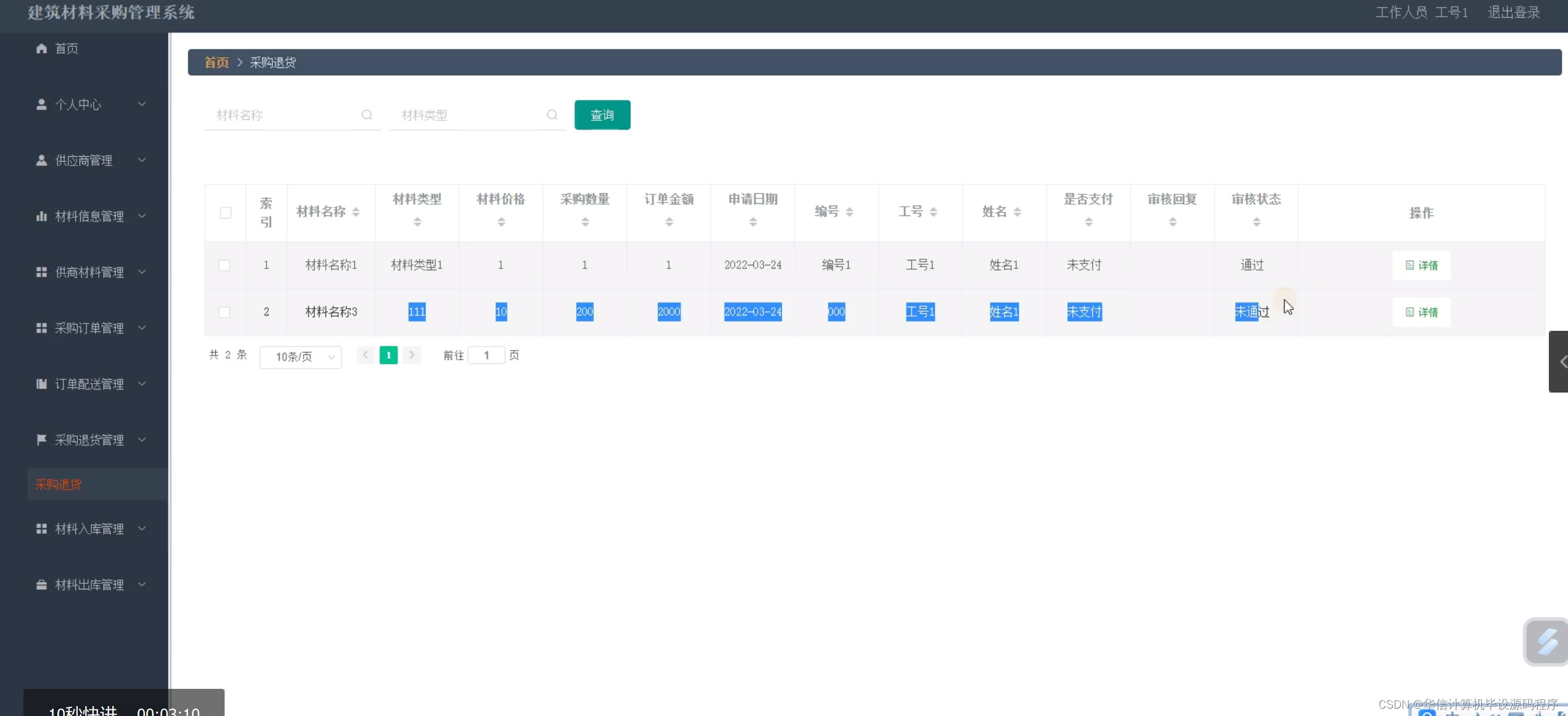This screenshot has height=716, width=1568.
Task: Click the home icon in the sidebar
Action: [x=41, y=48]
